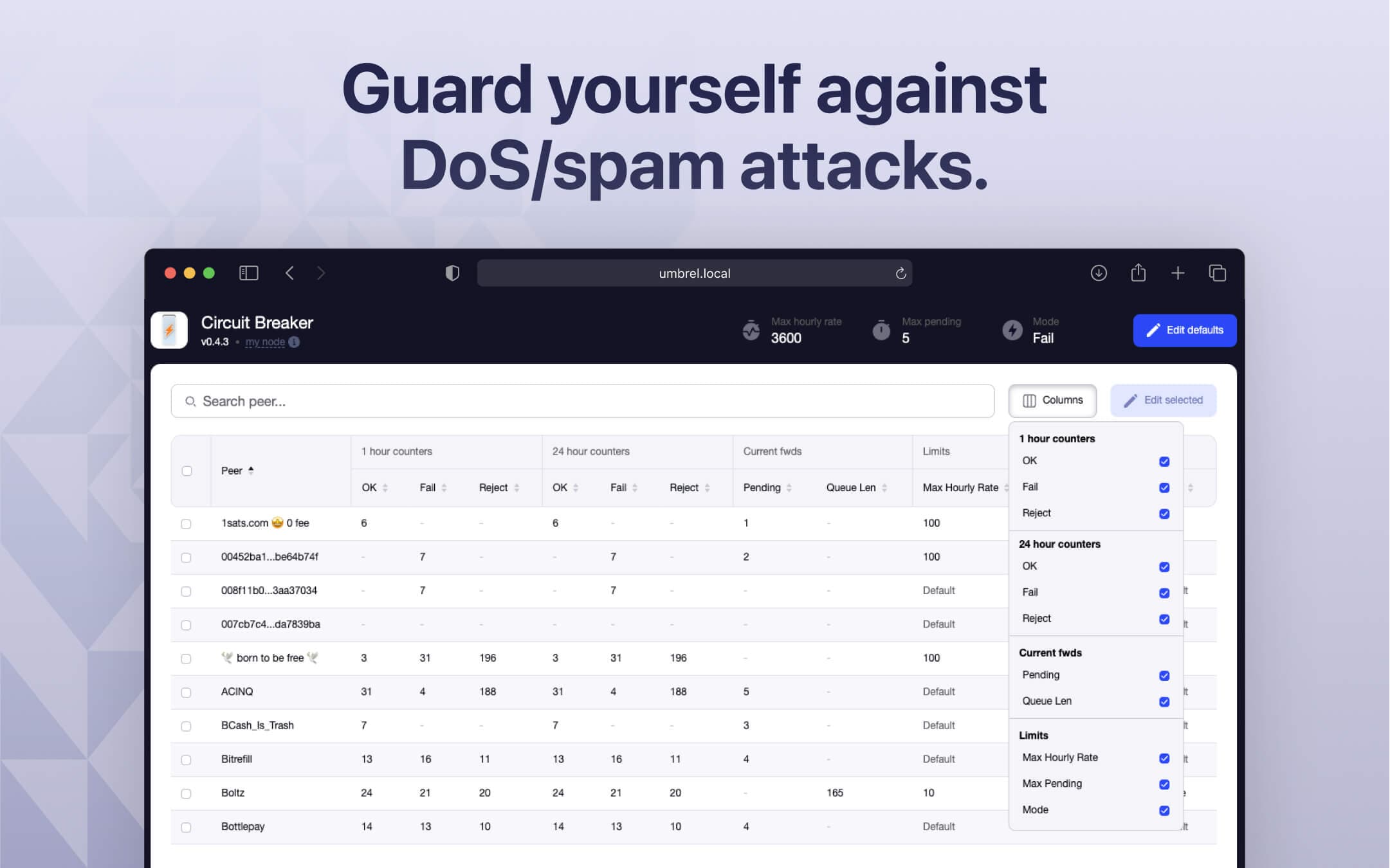Select the ACINQ peer row checkbox
1390x868 pixels.
coord(188,692)
